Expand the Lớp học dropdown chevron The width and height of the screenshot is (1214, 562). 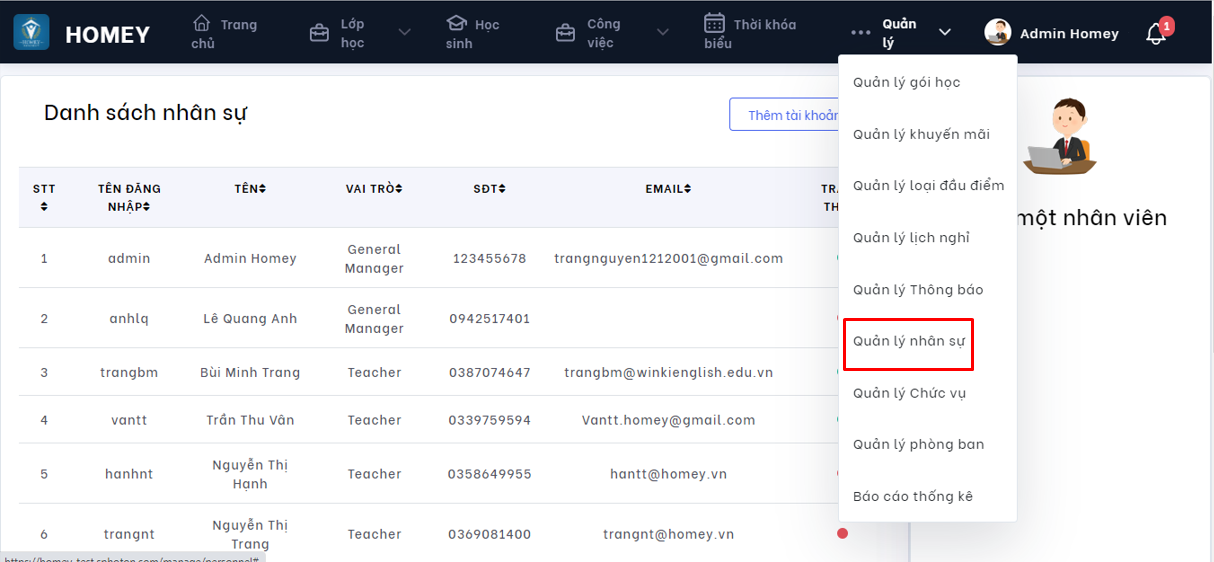(404, 33)
